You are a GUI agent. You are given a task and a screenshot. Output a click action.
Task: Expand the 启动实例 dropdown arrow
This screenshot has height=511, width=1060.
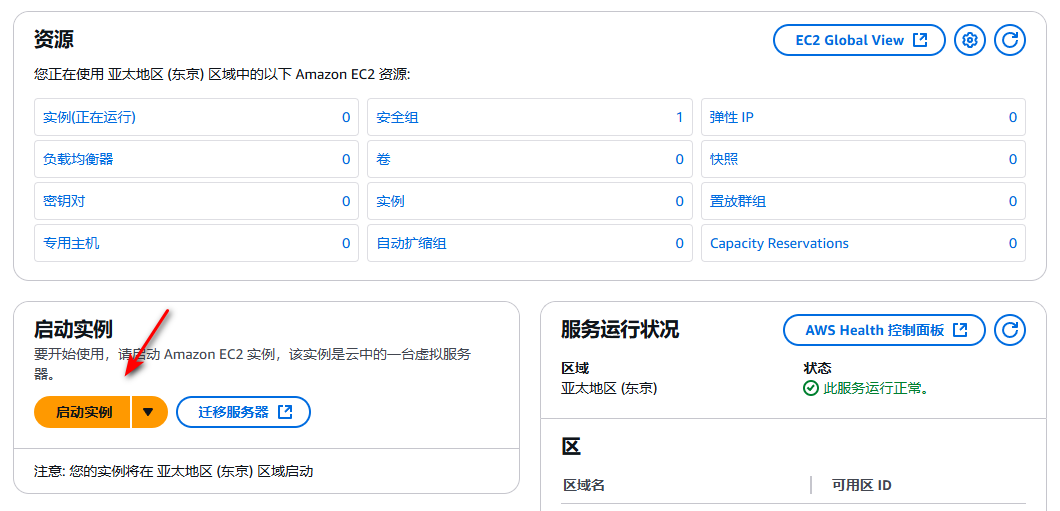point(149,412)
